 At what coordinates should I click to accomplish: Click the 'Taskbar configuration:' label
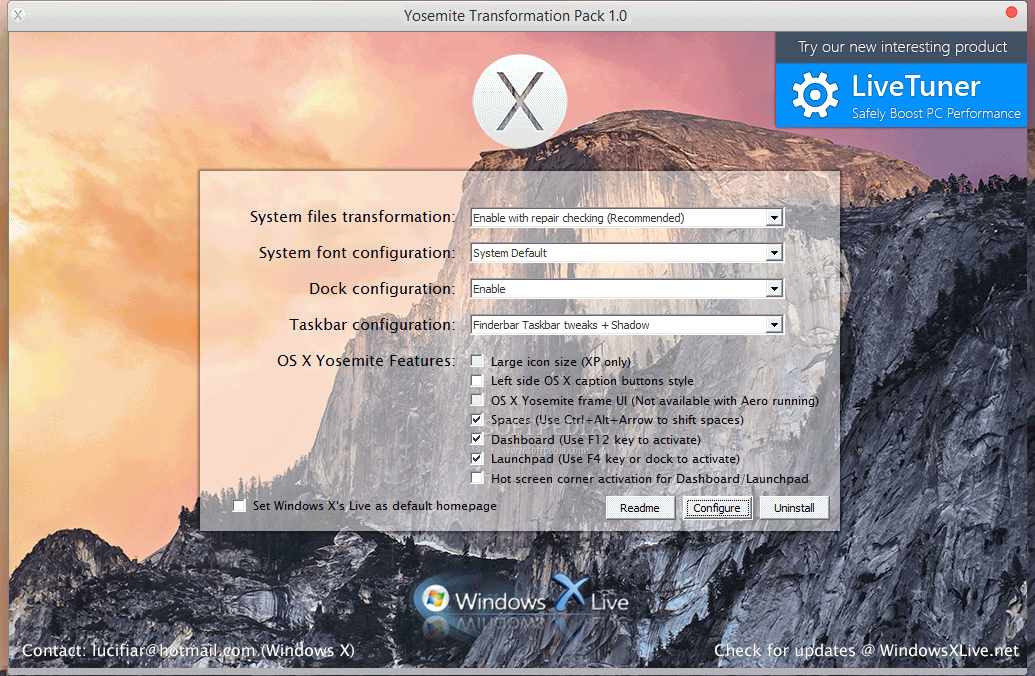372,325
